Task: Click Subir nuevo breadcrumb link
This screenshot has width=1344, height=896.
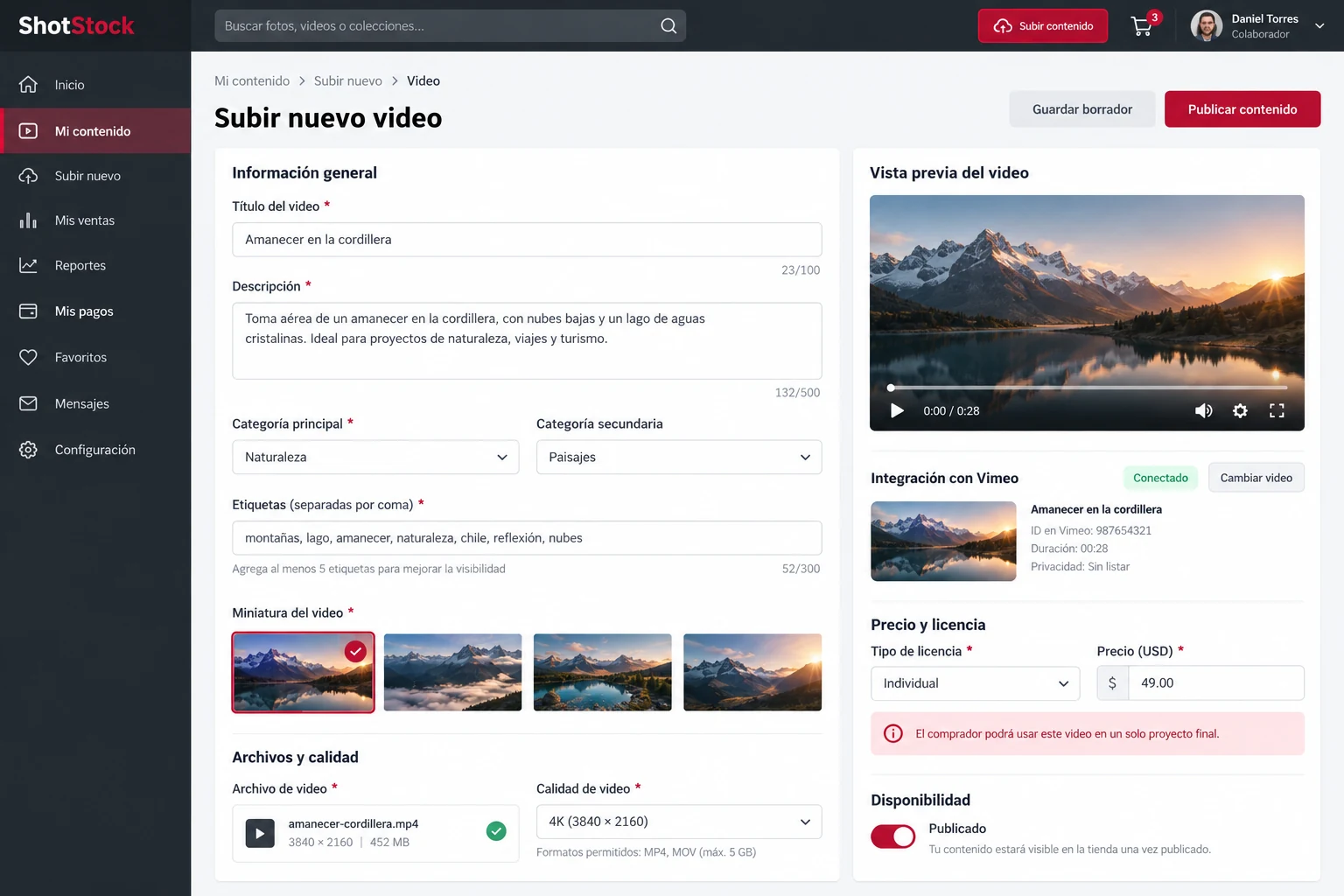Action: click(348, 80)
